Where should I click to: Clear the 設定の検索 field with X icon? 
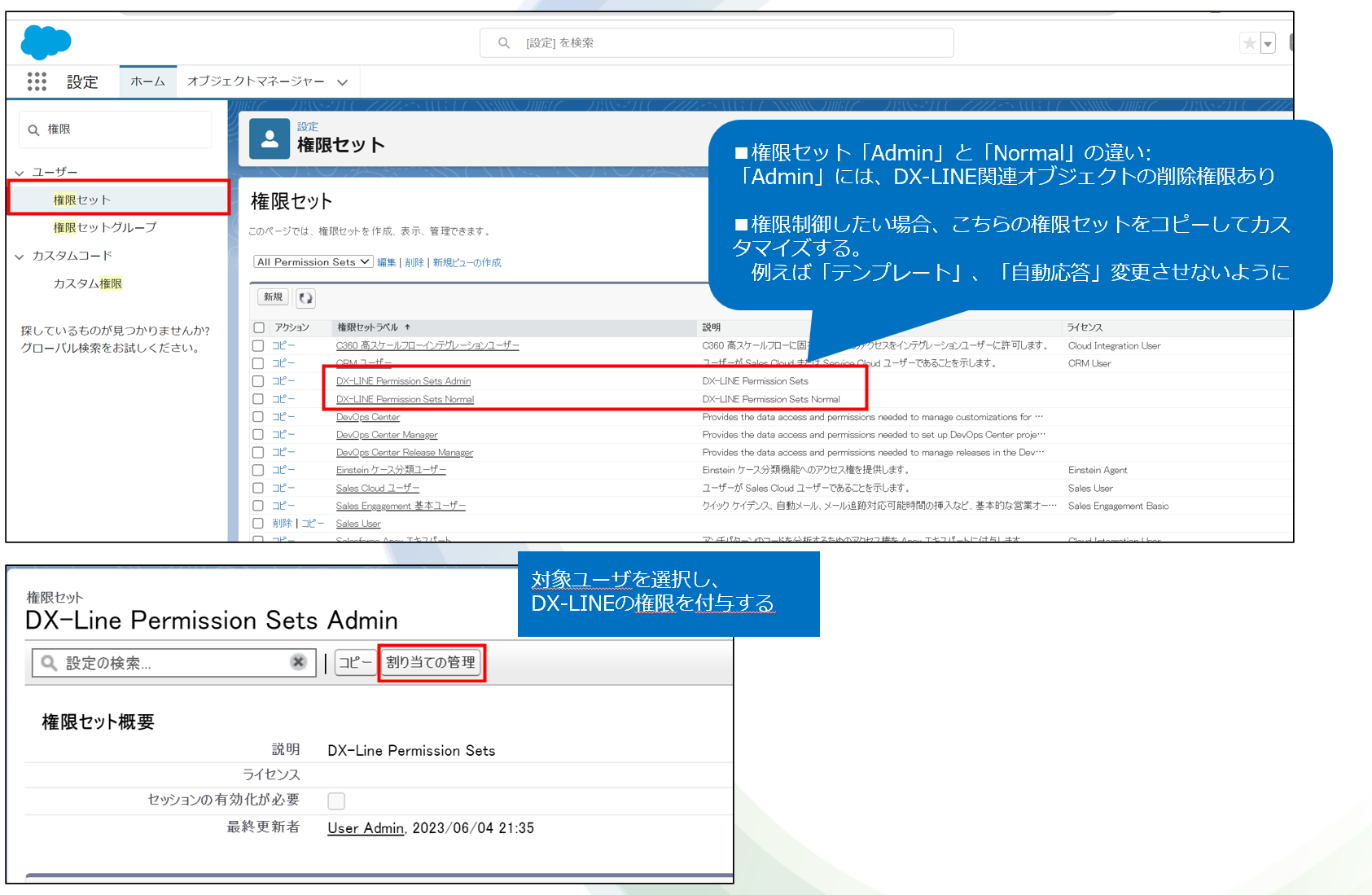pos(298,662)
